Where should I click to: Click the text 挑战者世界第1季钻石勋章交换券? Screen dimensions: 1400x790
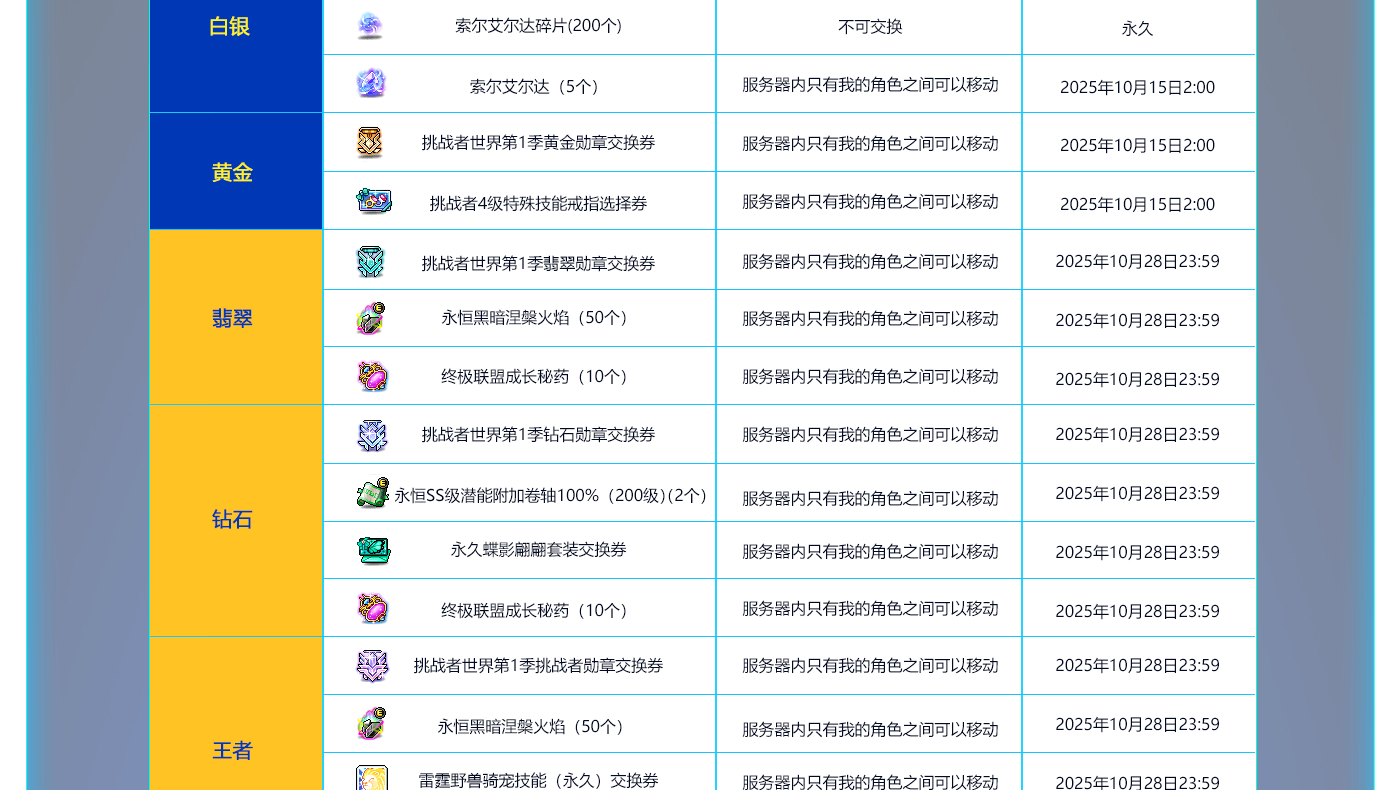pos(538,435)
